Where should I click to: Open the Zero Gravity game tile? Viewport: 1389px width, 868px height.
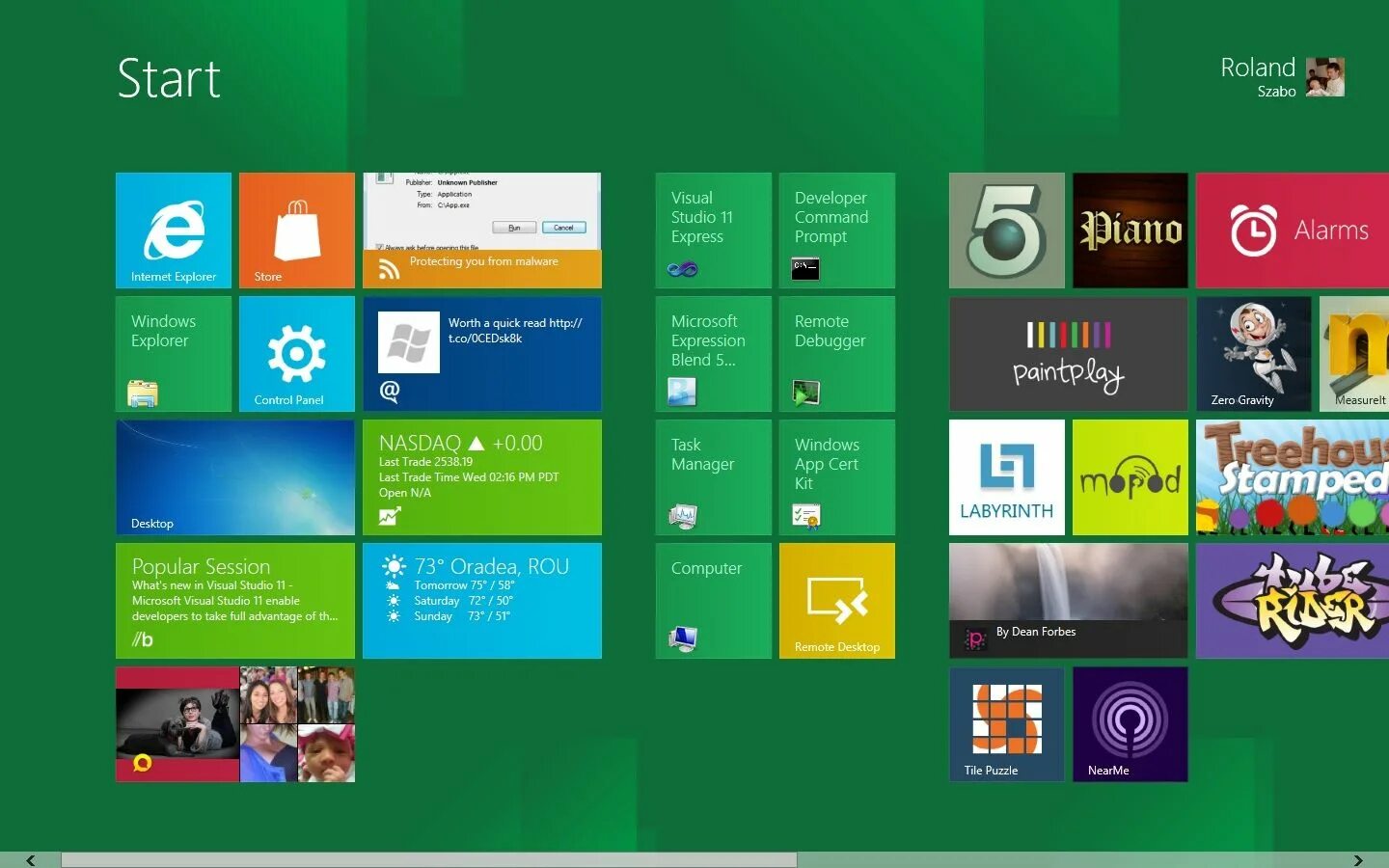coord(1254,354)
